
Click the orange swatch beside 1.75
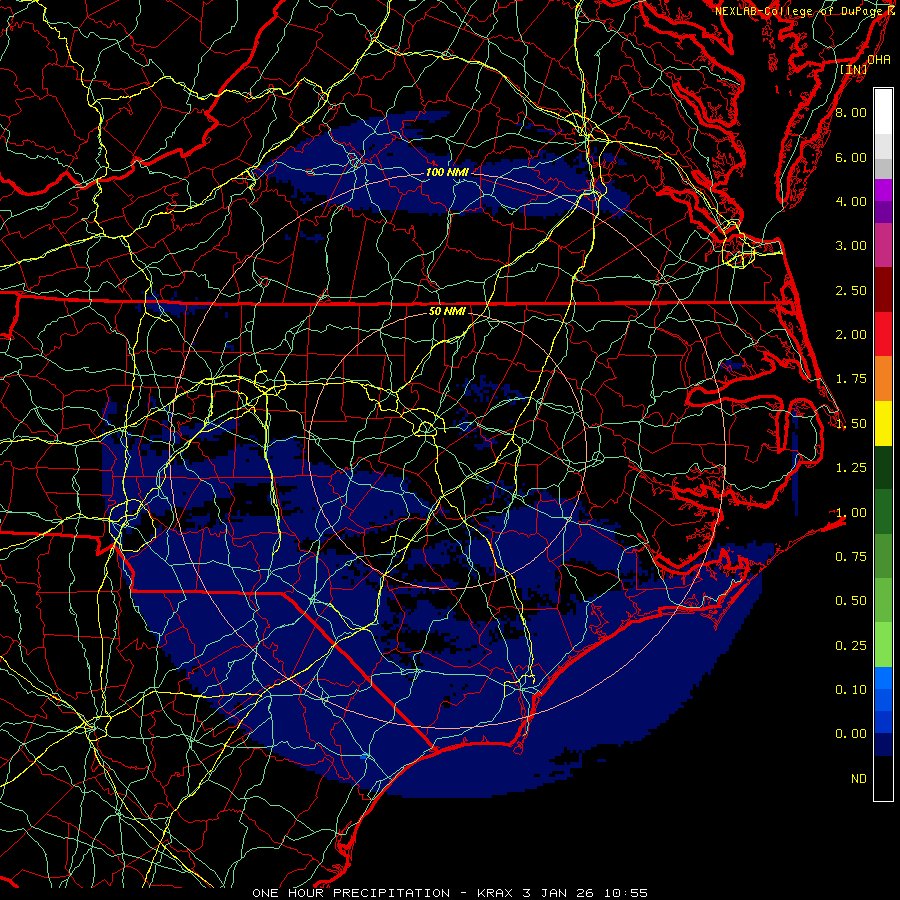click(883, 379)
